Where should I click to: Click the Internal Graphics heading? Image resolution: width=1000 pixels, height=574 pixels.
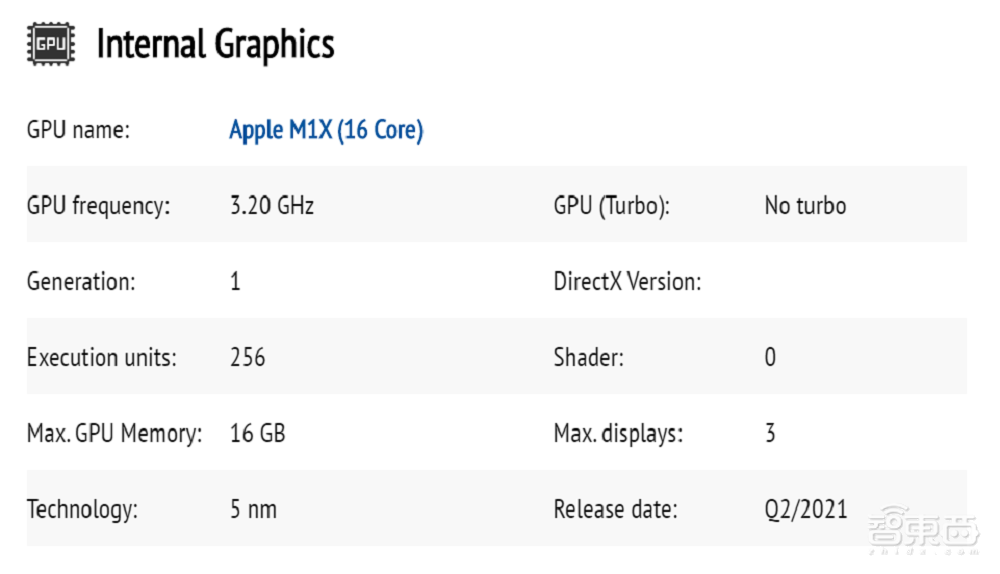click(x=215, y=45)
